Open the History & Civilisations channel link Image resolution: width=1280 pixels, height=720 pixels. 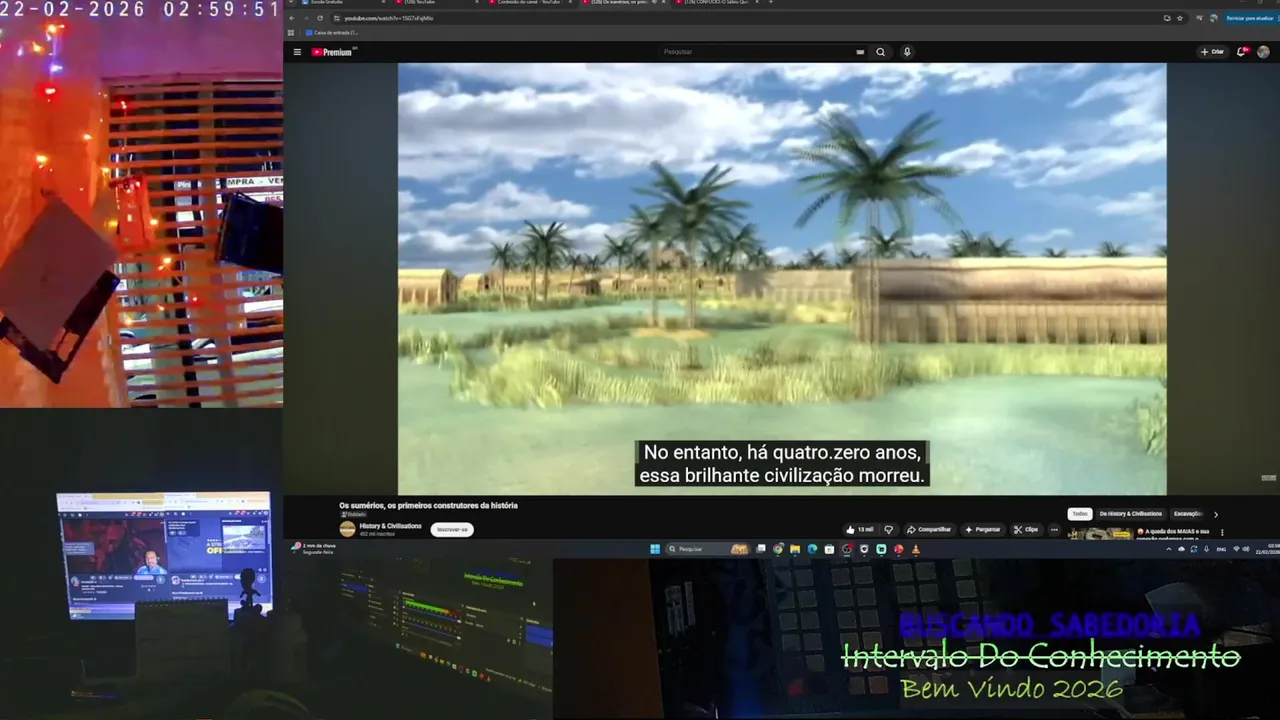point(390,526)
